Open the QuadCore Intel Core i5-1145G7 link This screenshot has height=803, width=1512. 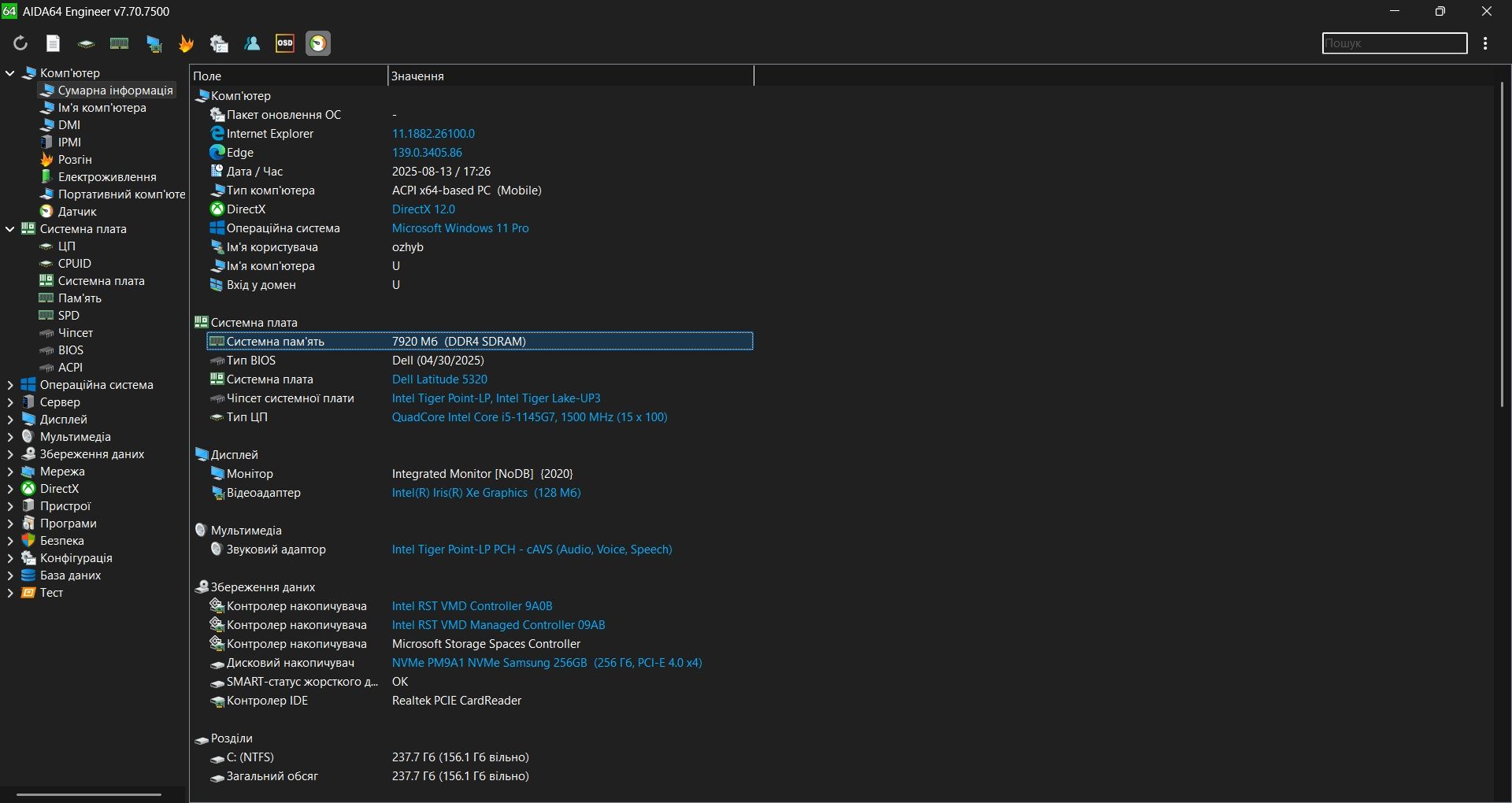[x=529, y=417]
